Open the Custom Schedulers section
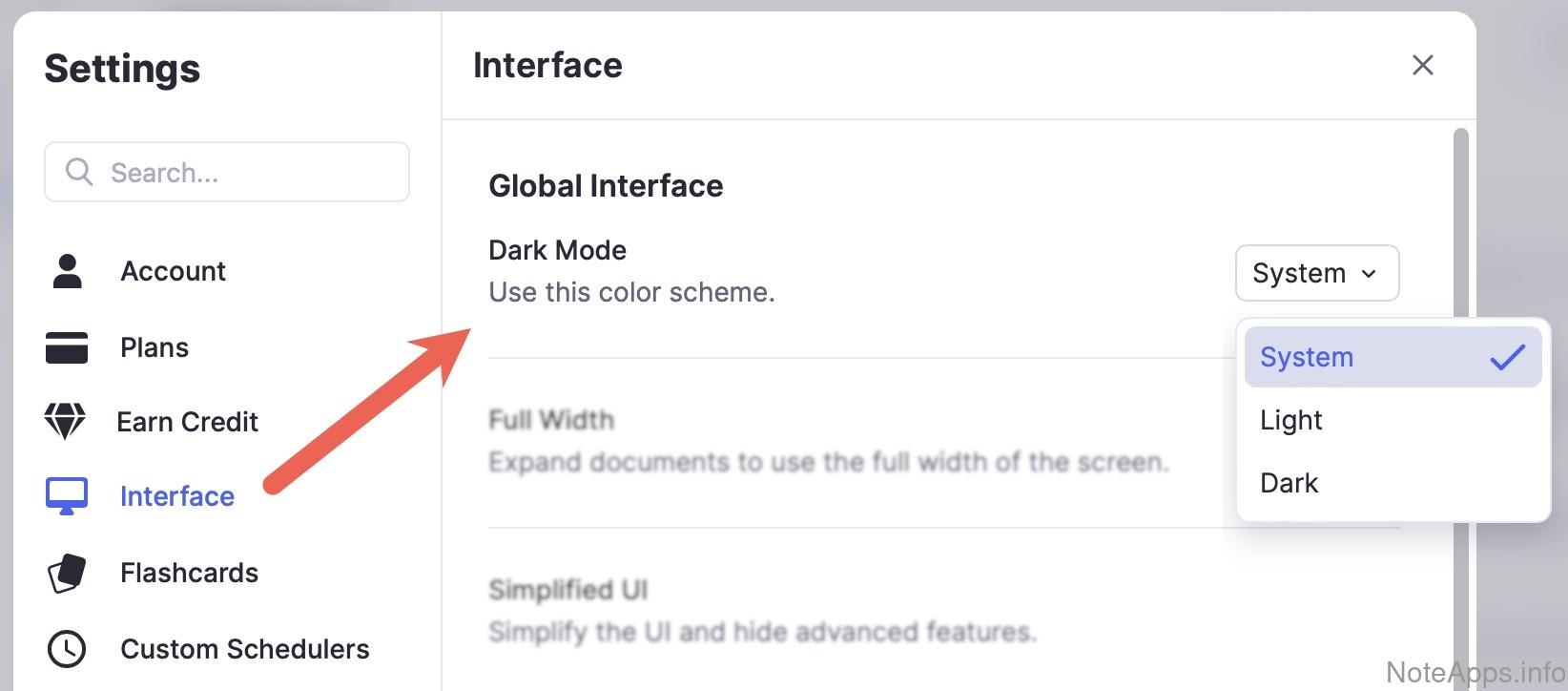The height and width of the screenshot is (691, 1568). (244, 649)
